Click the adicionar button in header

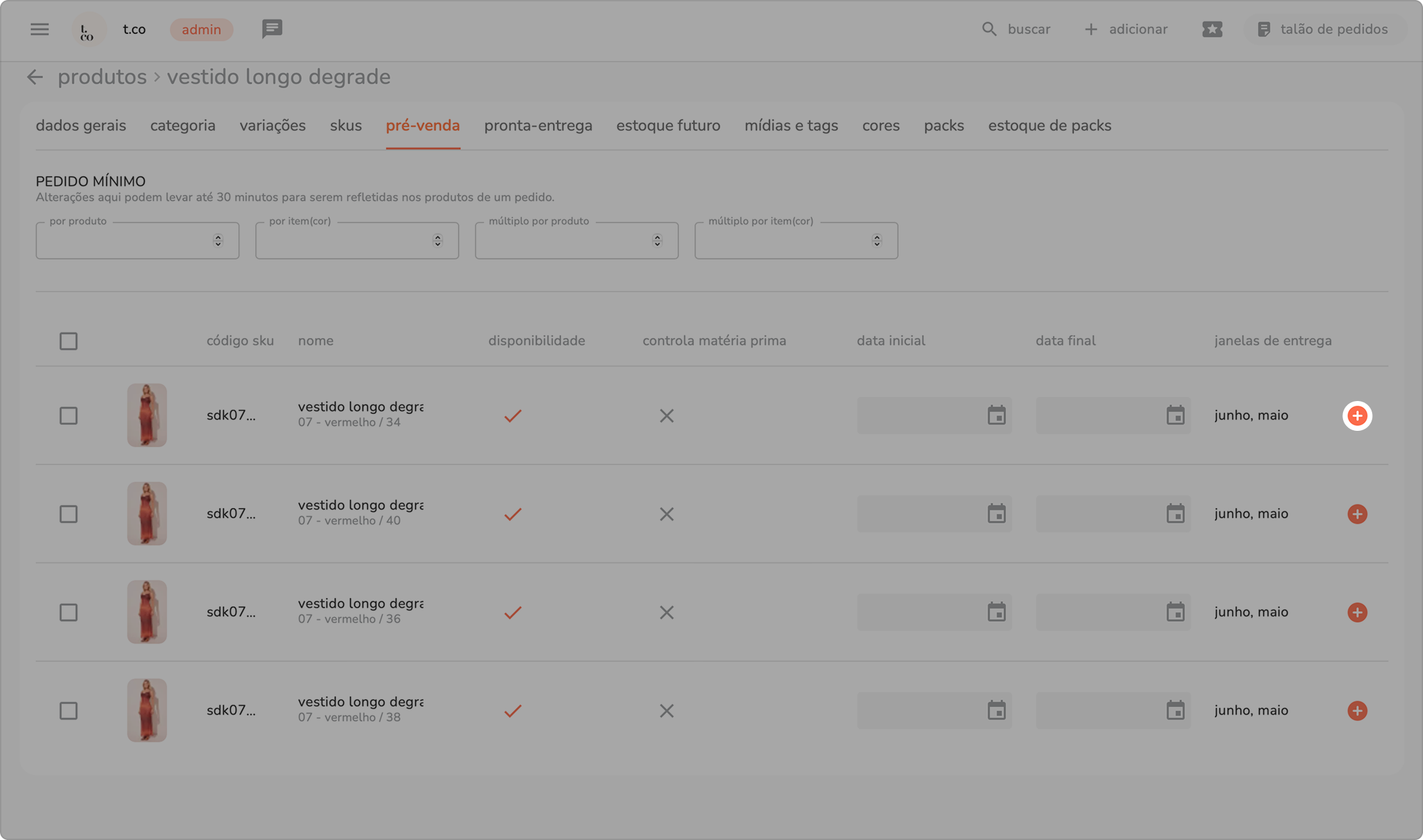tap(1126, 29)
